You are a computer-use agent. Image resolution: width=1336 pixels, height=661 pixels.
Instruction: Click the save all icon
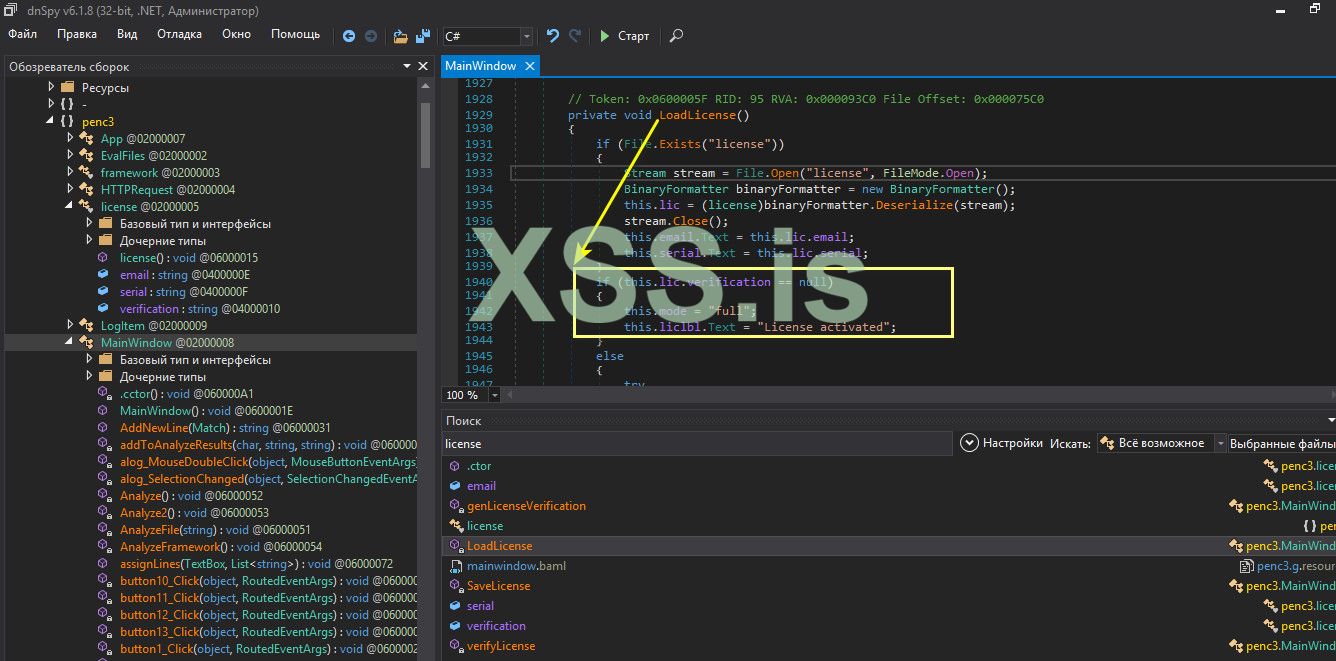[x=423, y=36]
